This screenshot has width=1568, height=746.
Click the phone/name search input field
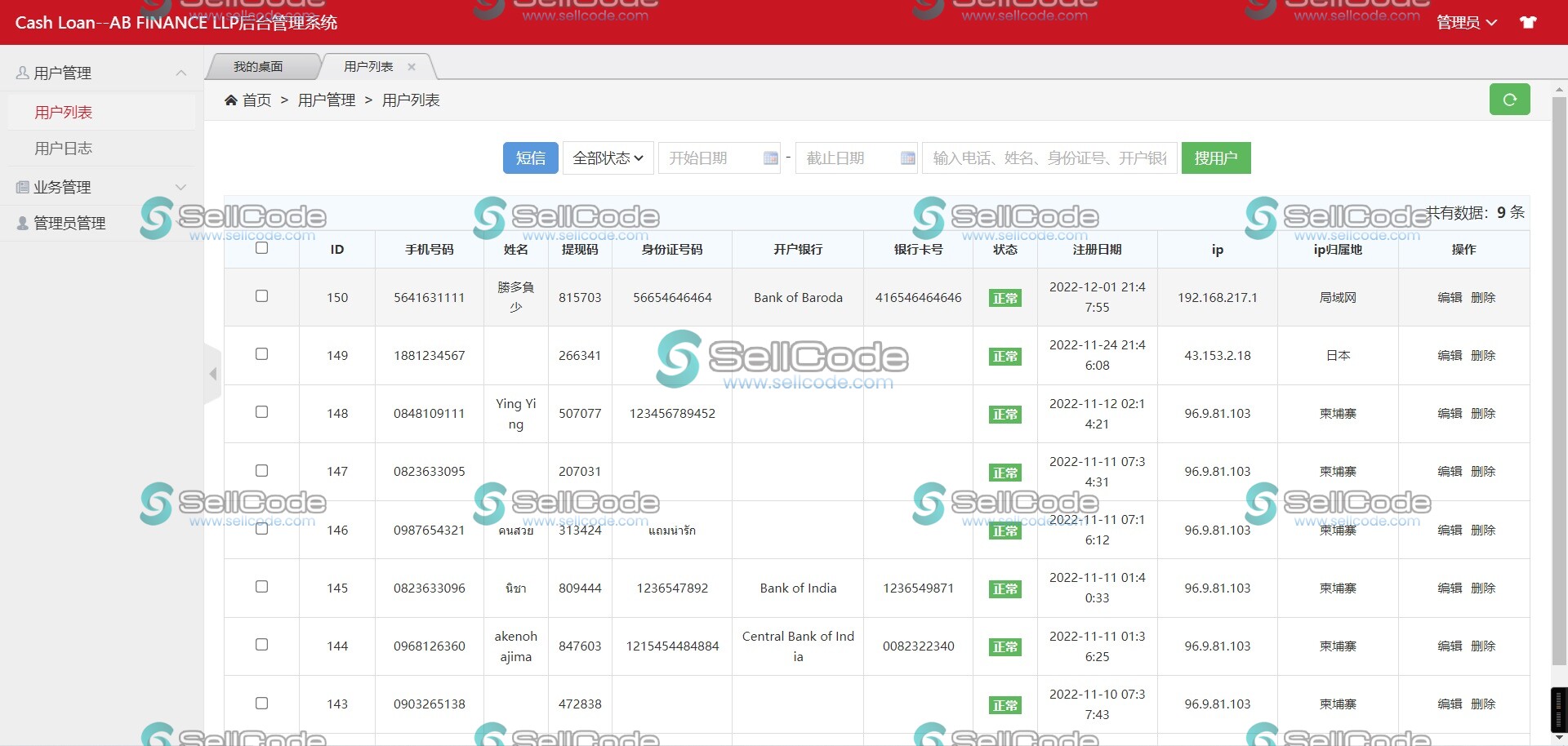[1049, 158]
